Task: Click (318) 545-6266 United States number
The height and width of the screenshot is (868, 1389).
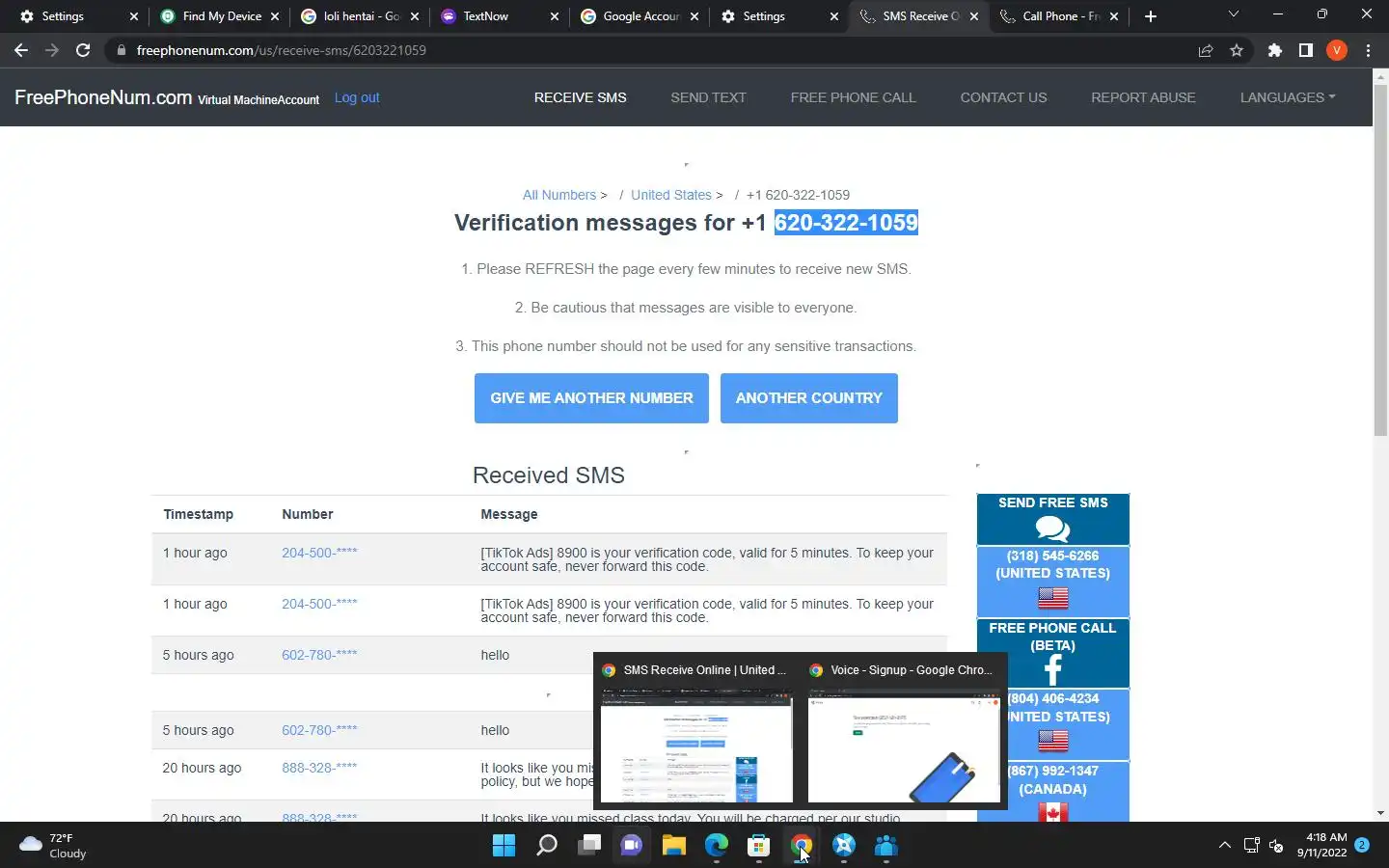Action: (x=1052, y=564)
